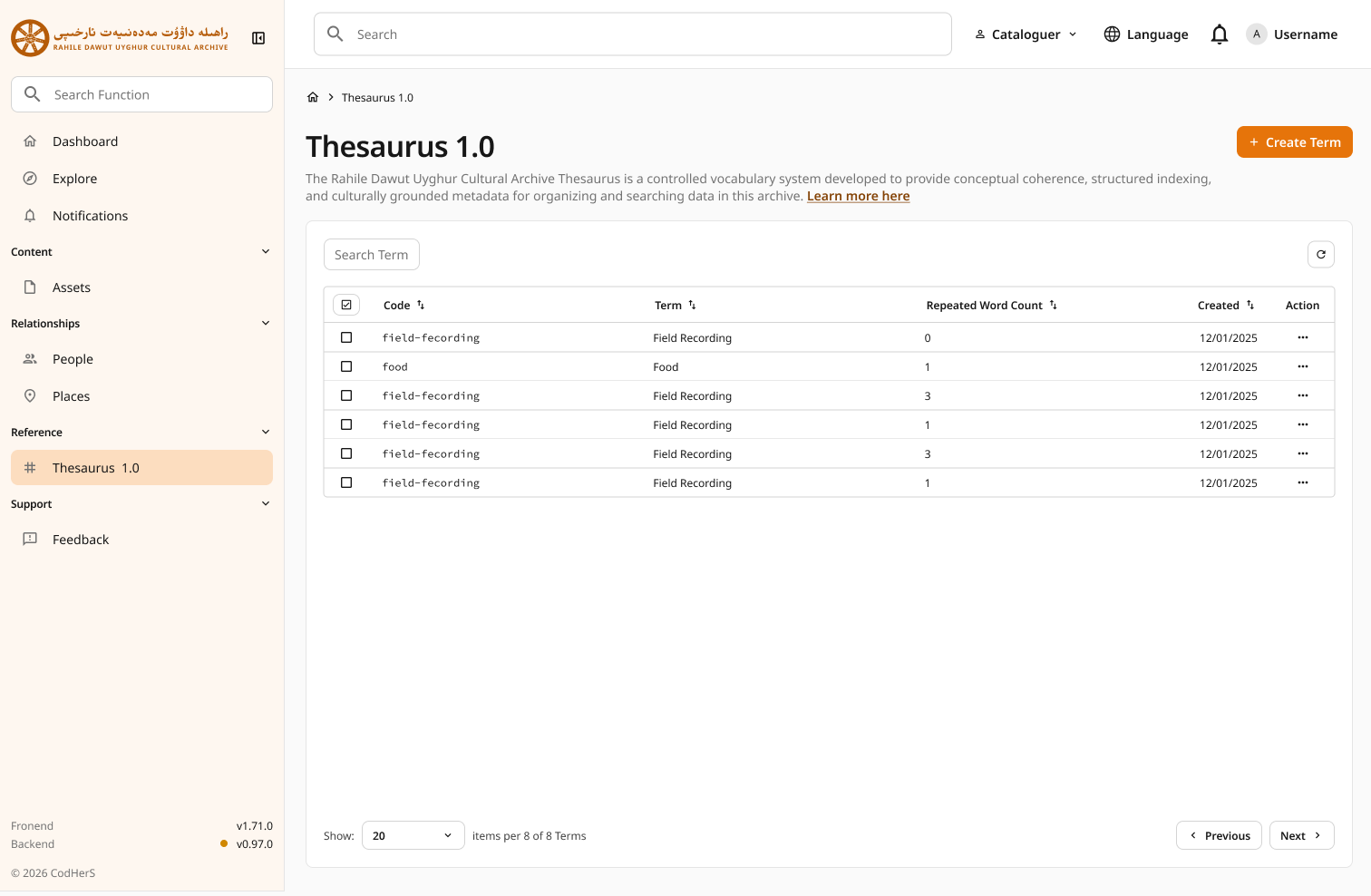Open the items-per-page dropdown showing 20
This screenshot has width=1371, height=896.
(x=413, y=835)
